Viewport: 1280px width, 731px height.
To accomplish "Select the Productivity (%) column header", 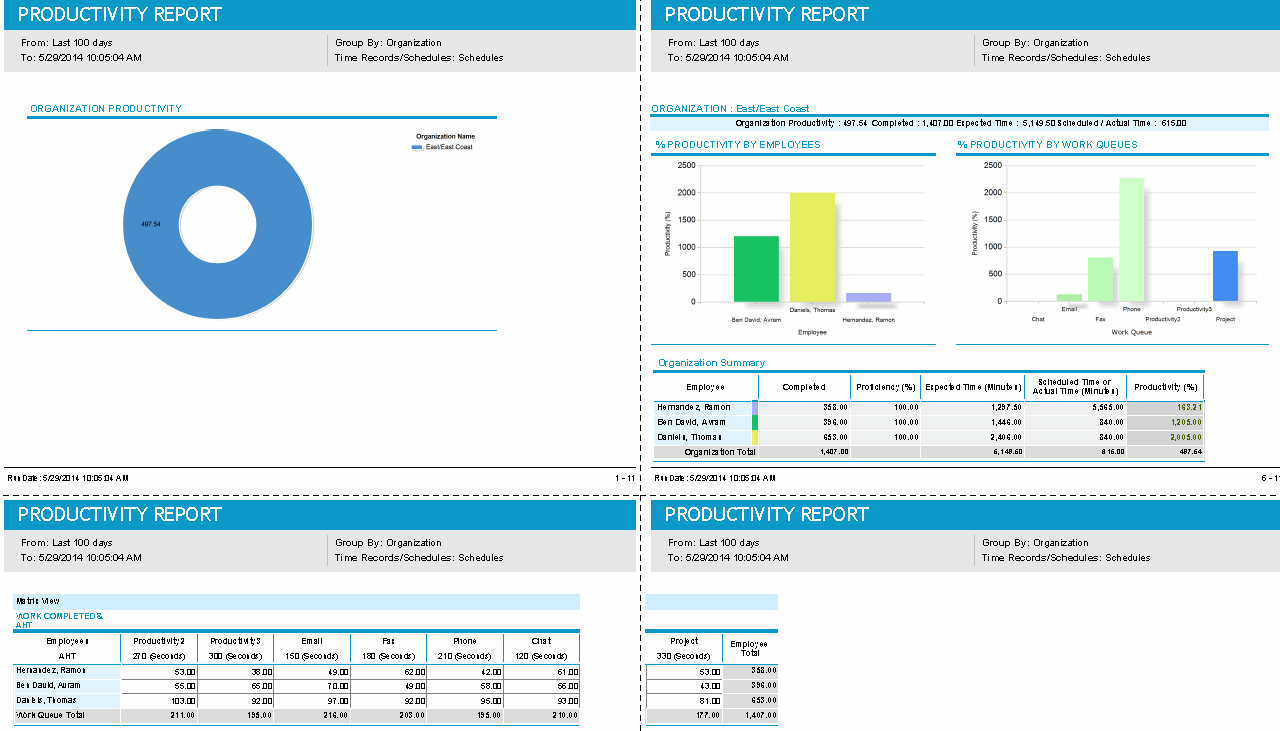I will pyautogui.click(x=1166, y=386).
